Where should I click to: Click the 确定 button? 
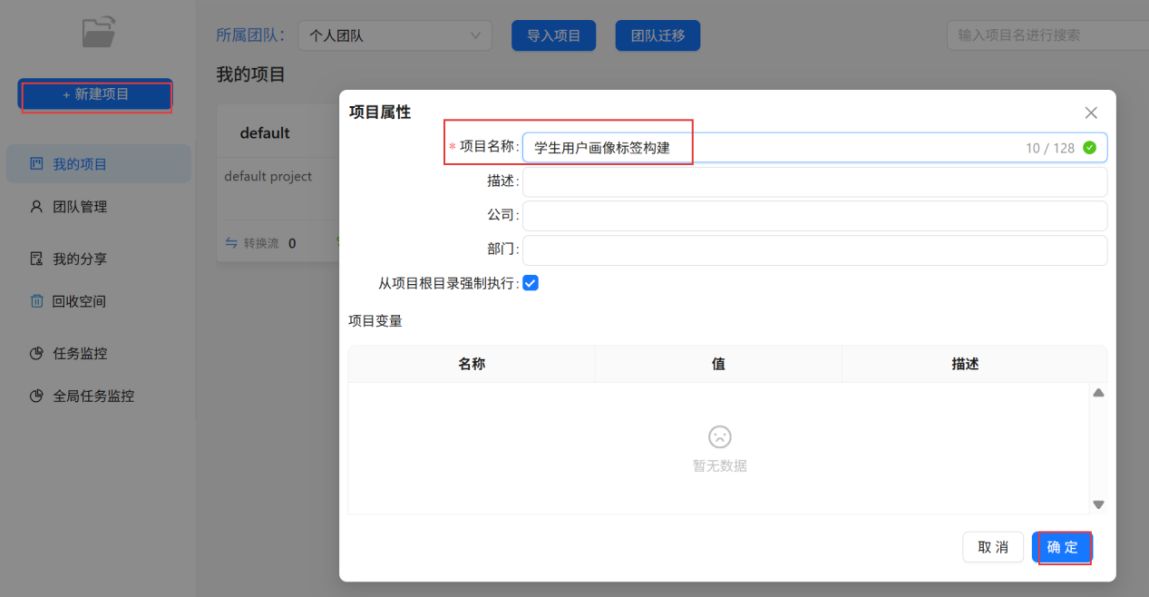click(1063, 547)
